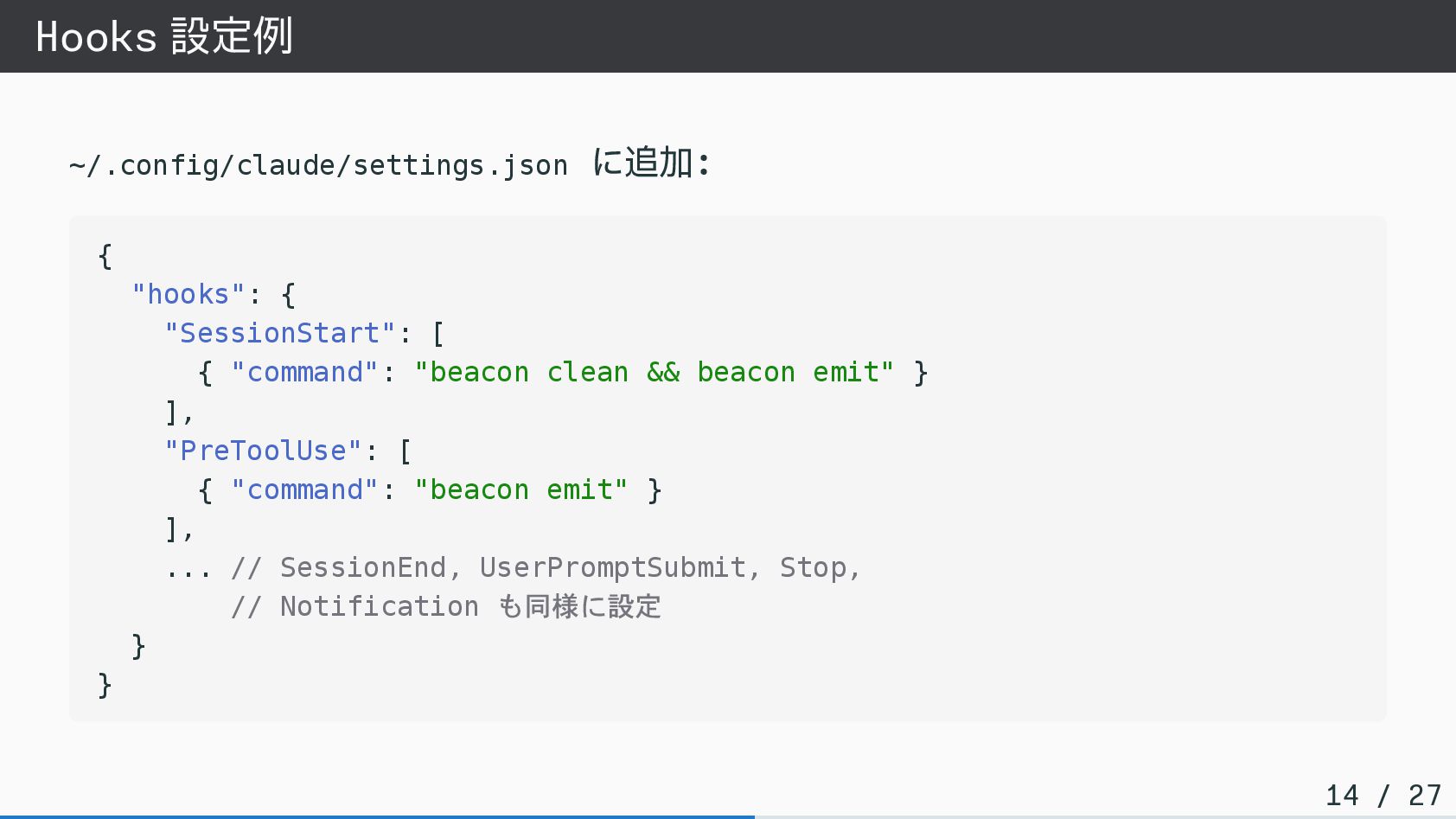Click the "Notification も同様に設定" comment line
This screenshot has width=1456, height=819.
click(x=446, y=606)
